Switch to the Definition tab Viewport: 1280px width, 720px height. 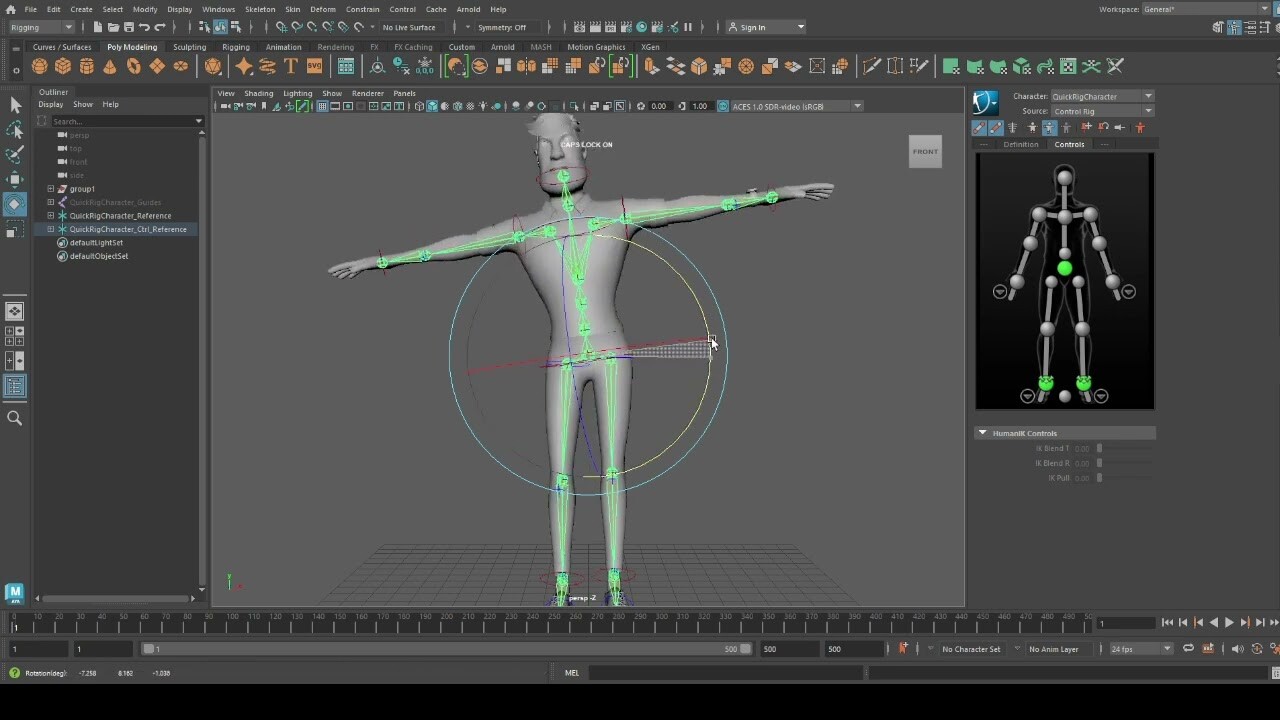pyautogui.click(x=1021, y=144)
